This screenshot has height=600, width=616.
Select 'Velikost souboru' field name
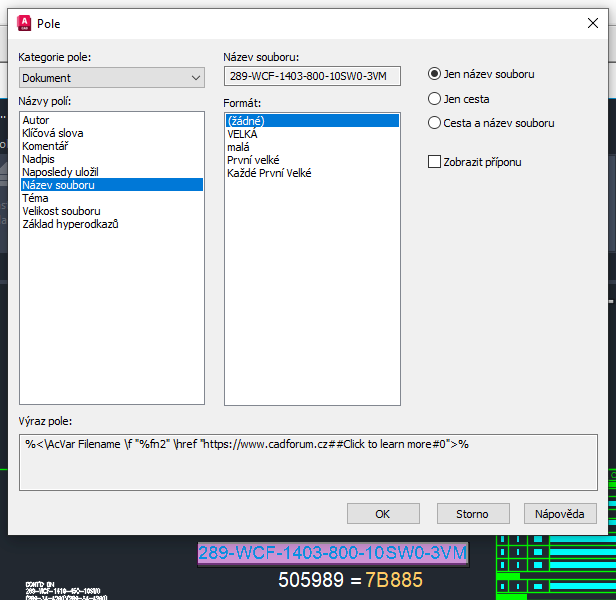click(61, 211)
